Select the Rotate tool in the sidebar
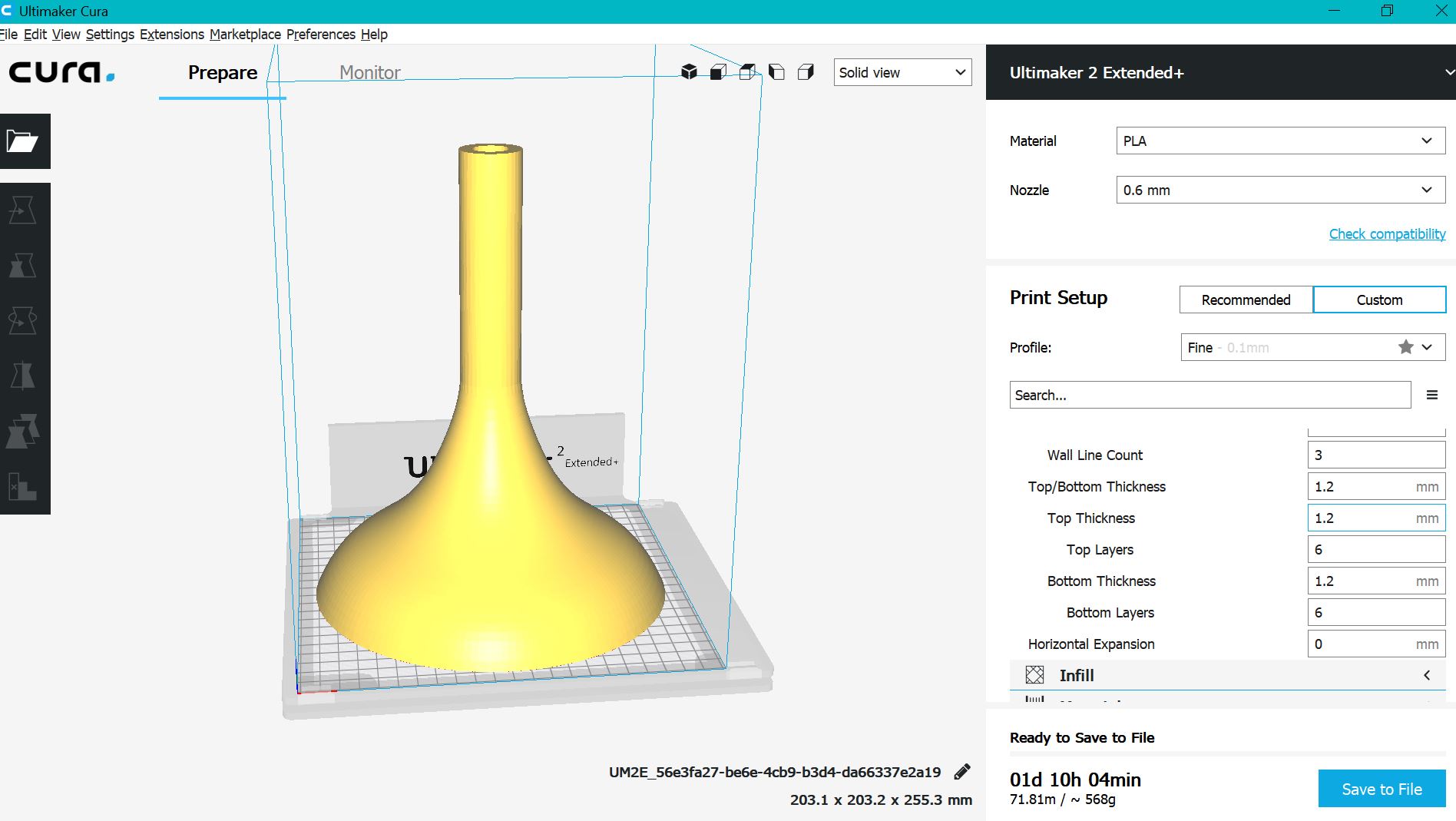 (x=23, y=320)
